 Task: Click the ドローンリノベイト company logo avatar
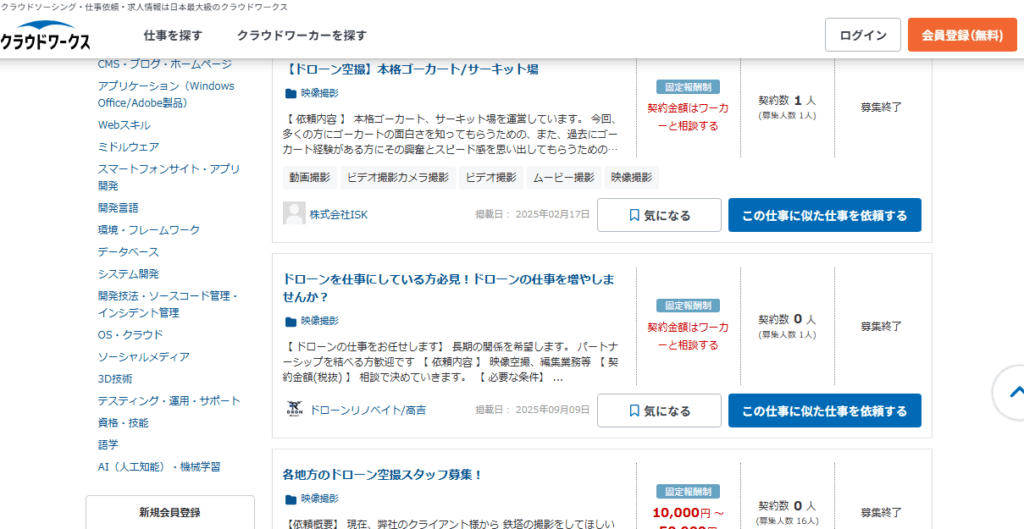coord(294,410)
